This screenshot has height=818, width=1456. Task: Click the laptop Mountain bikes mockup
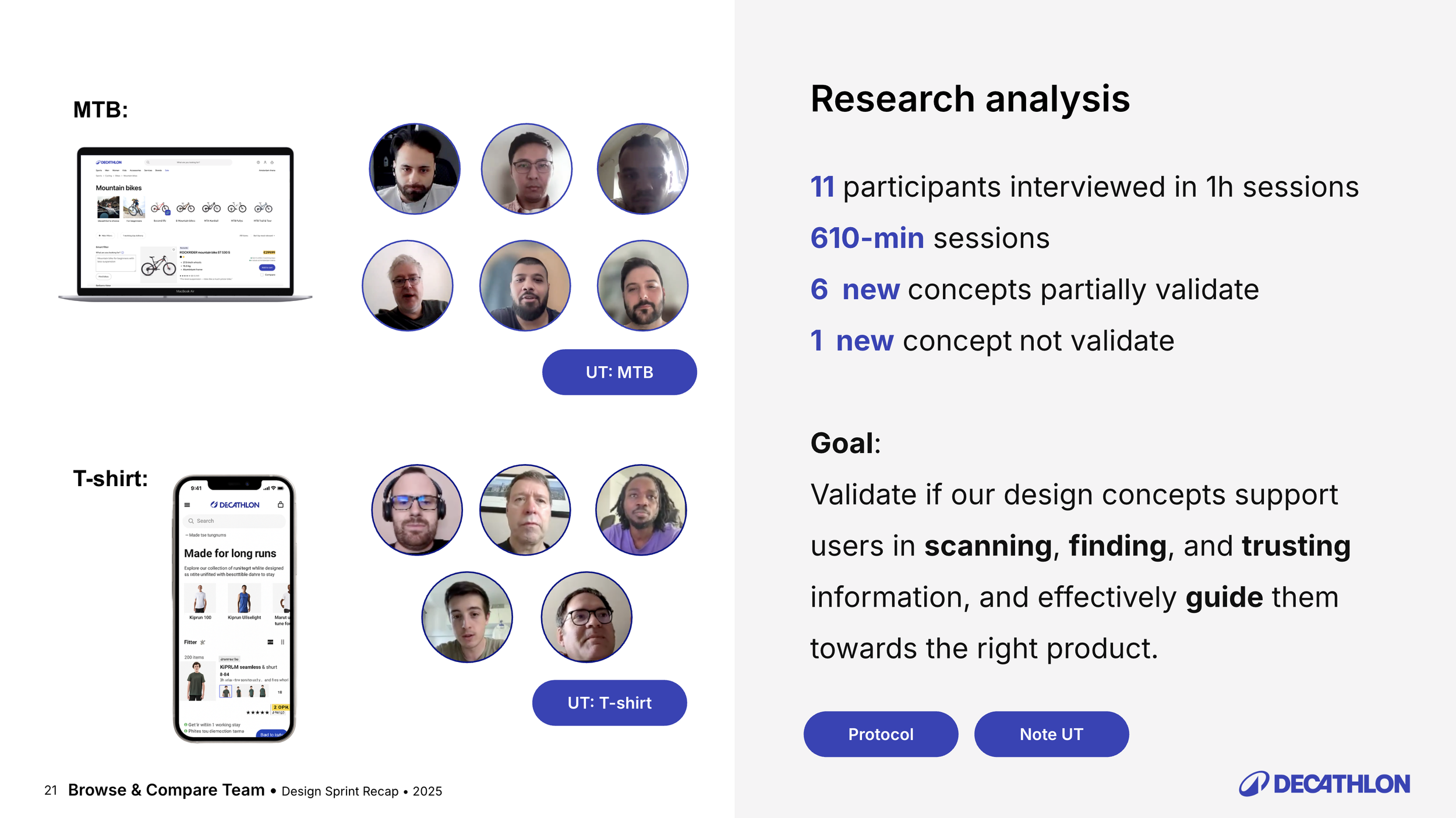tap(185, 224)
